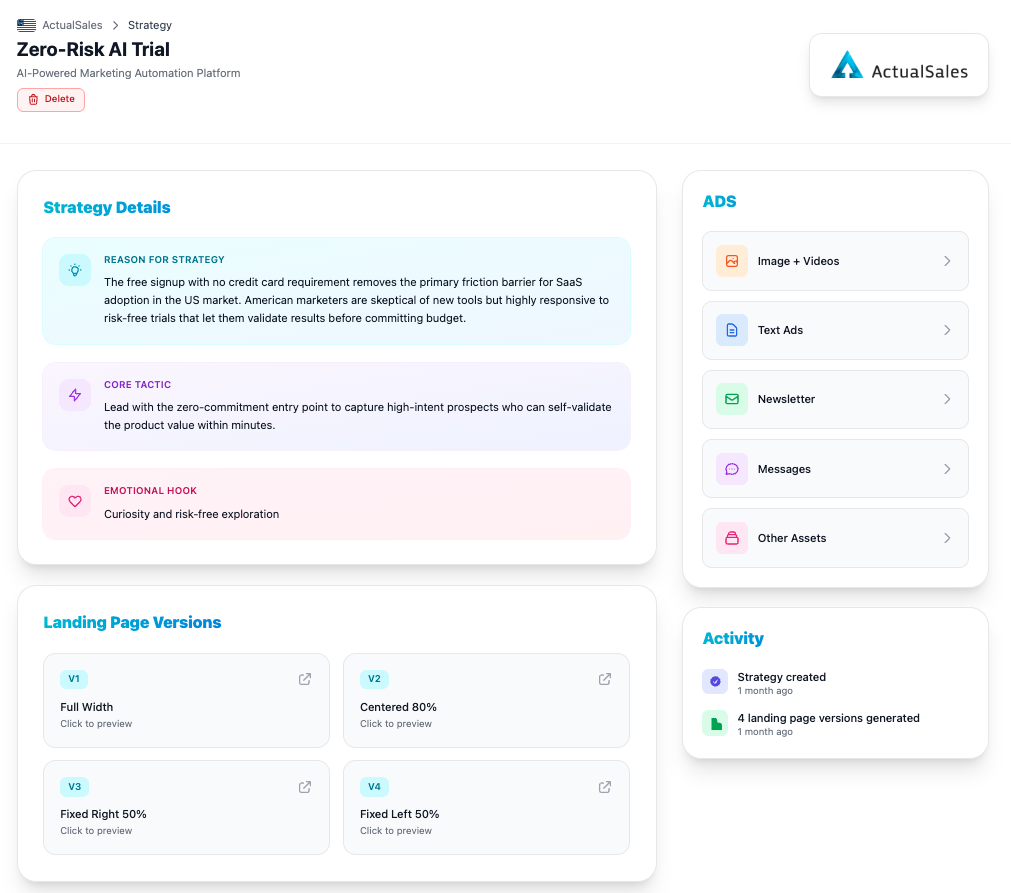Expand the Other Assets chevron
Viewport: 1011px width, 893px height.
pyautogui.click(x=947, y=538)
